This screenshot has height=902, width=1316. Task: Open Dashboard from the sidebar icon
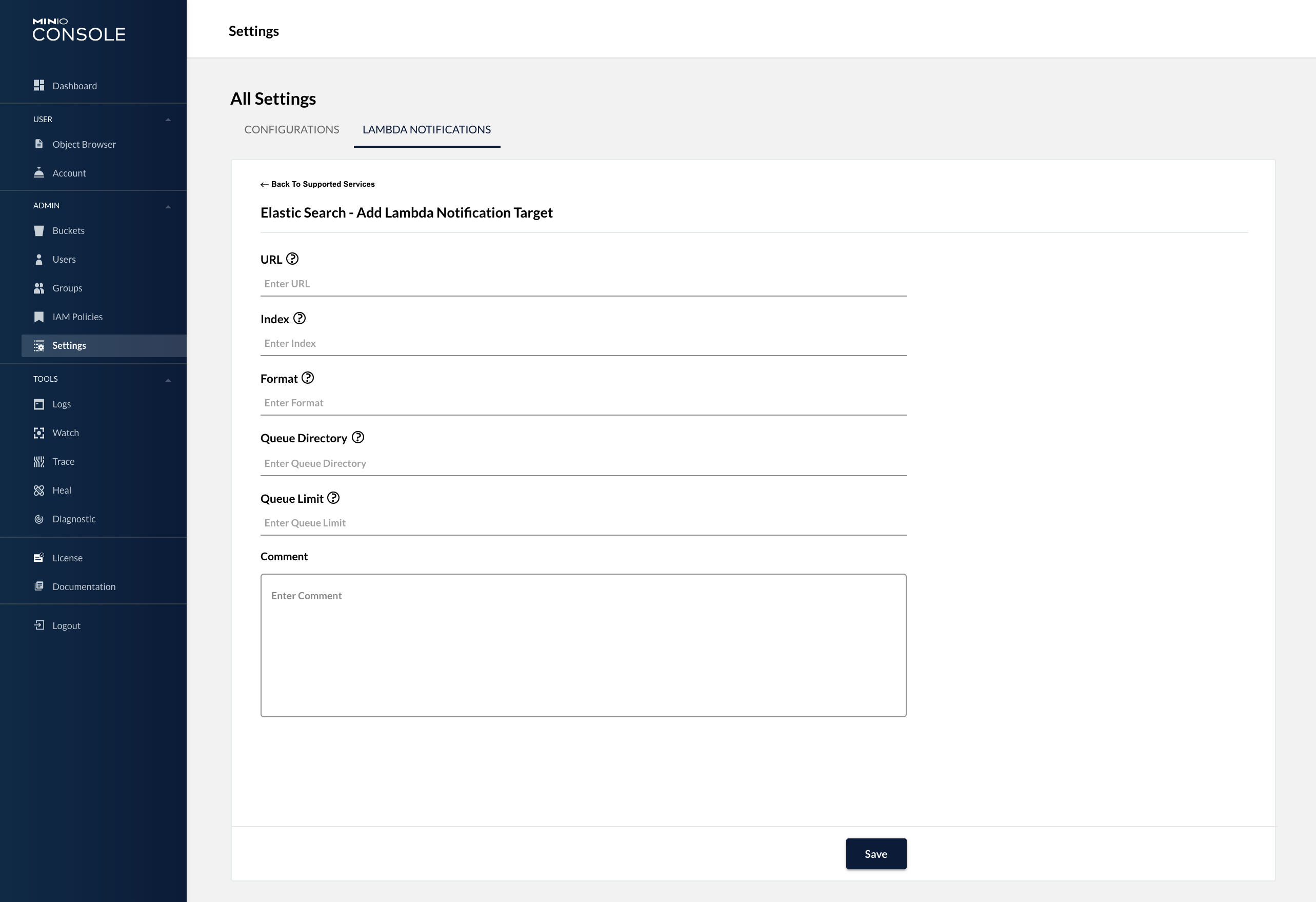pyautogui.click(x=38, y=86)
